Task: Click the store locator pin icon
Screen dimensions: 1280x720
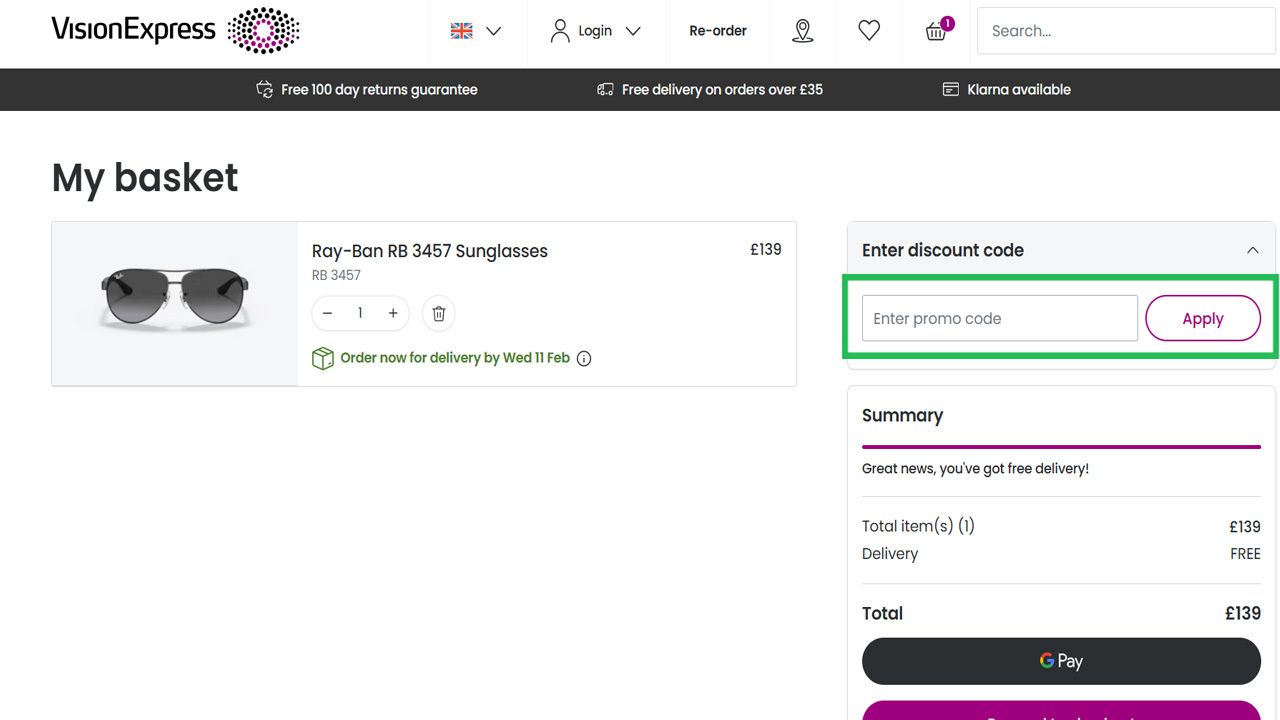Action: [803, 31]
